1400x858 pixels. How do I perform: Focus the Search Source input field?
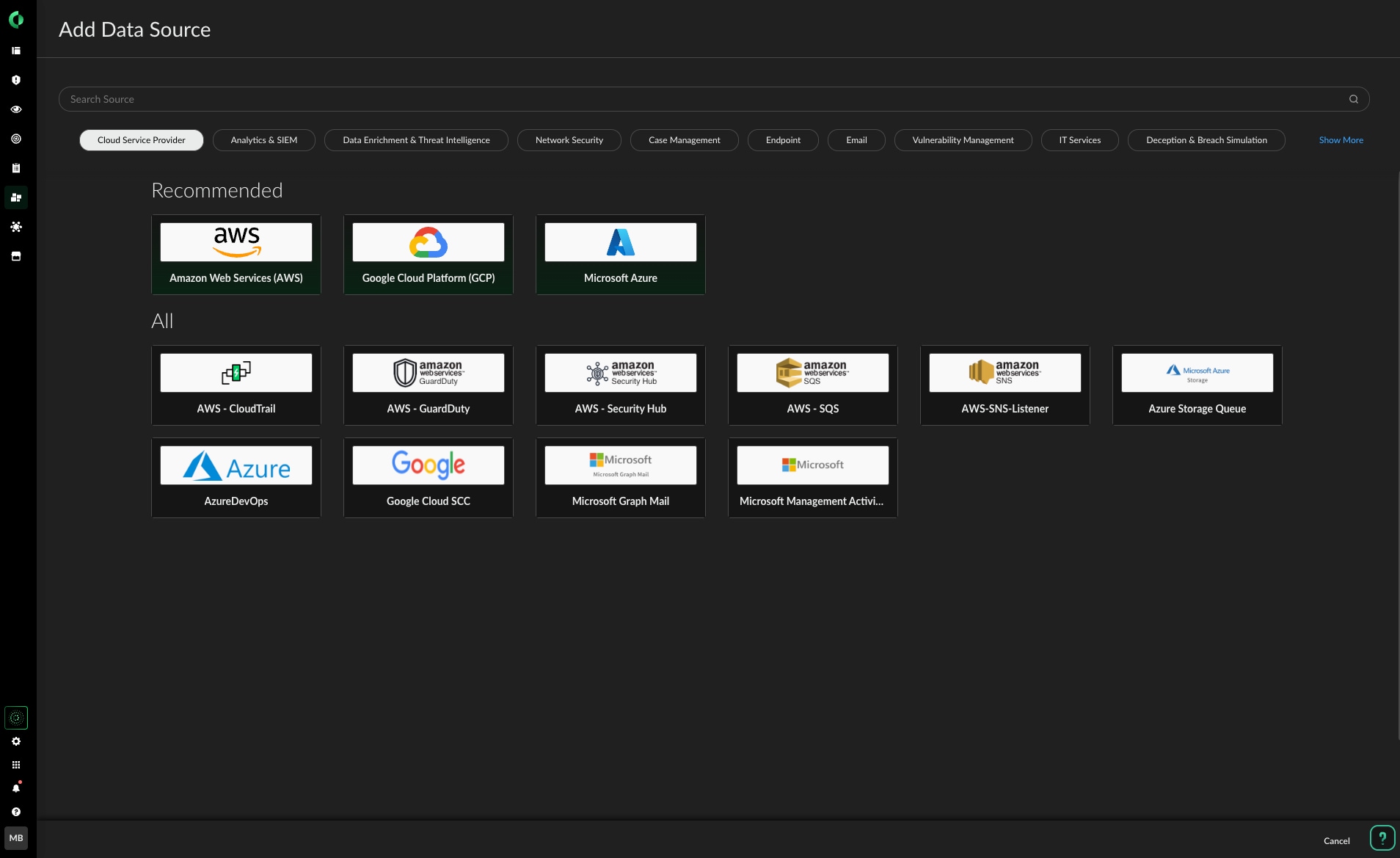click(697, 99)
